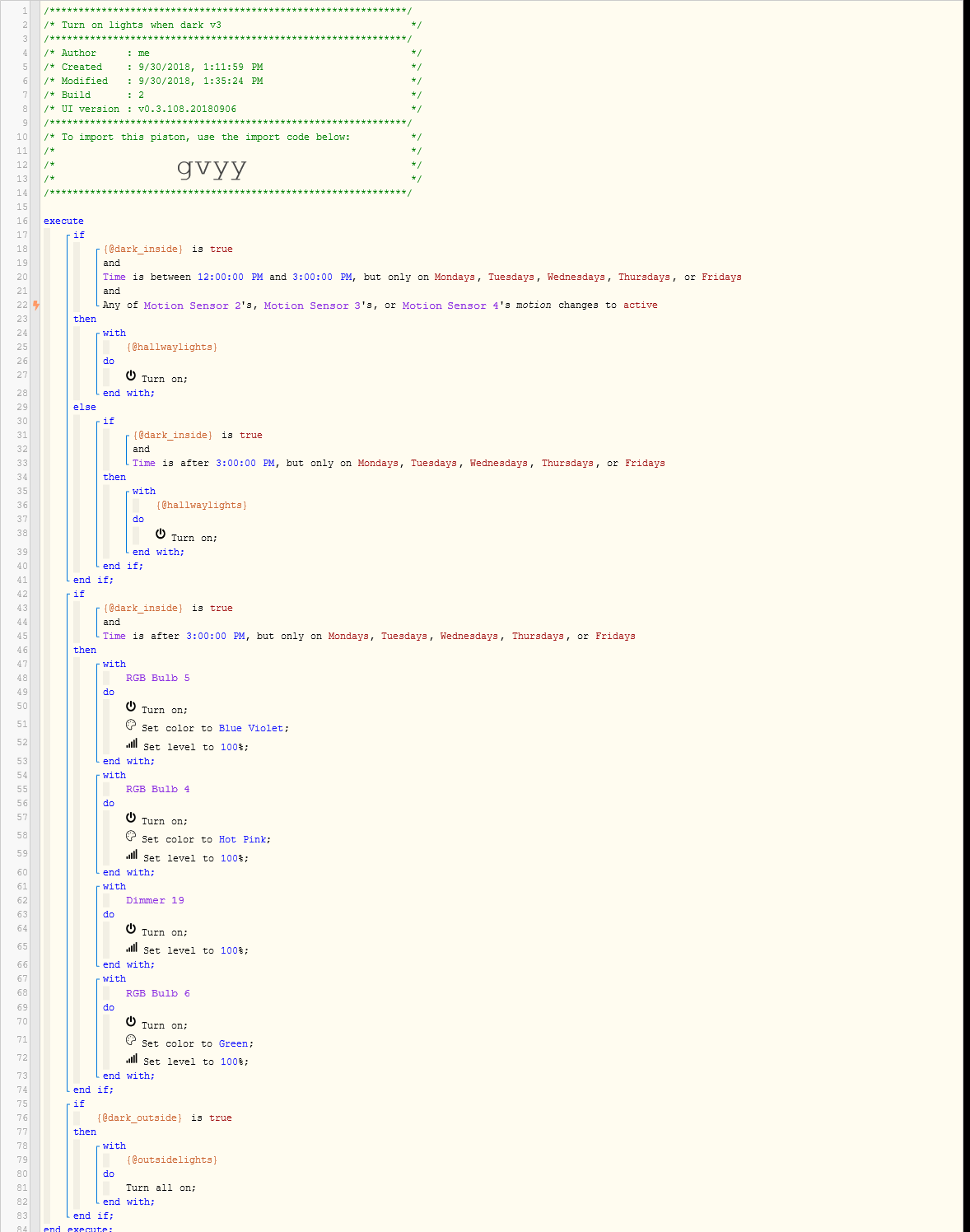
Task: Click the power icon under RGB Bulb 4
Action: (x=131, y=818)
